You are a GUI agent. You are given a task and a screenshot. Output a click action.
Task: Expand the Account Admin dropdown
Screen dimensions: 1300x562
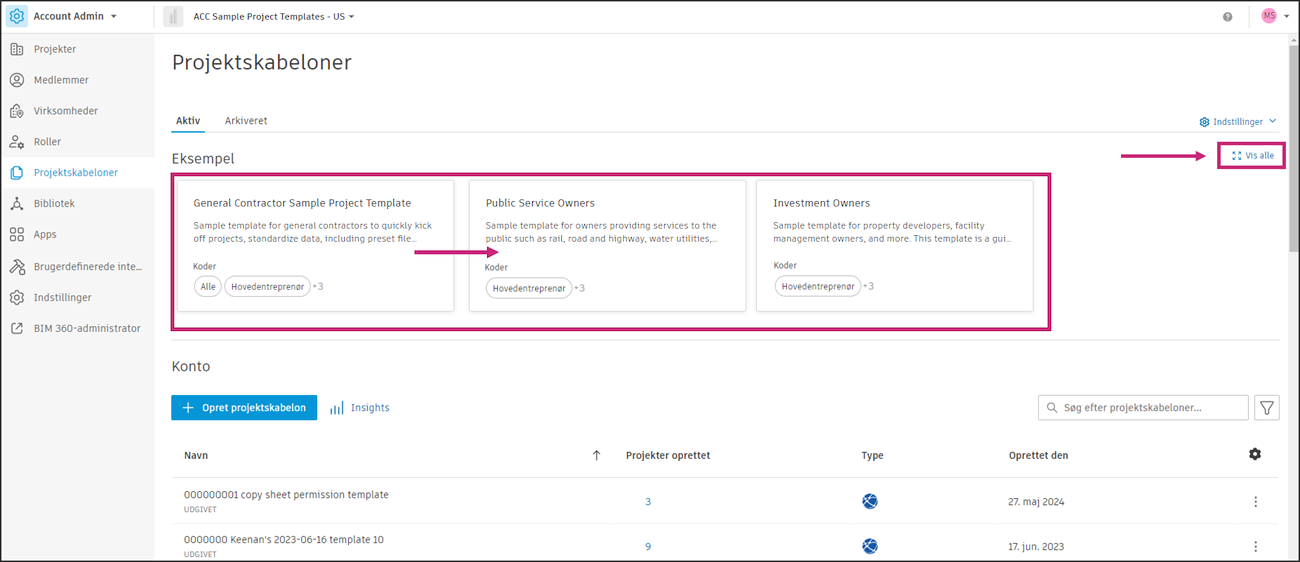[x=75, y=17]
